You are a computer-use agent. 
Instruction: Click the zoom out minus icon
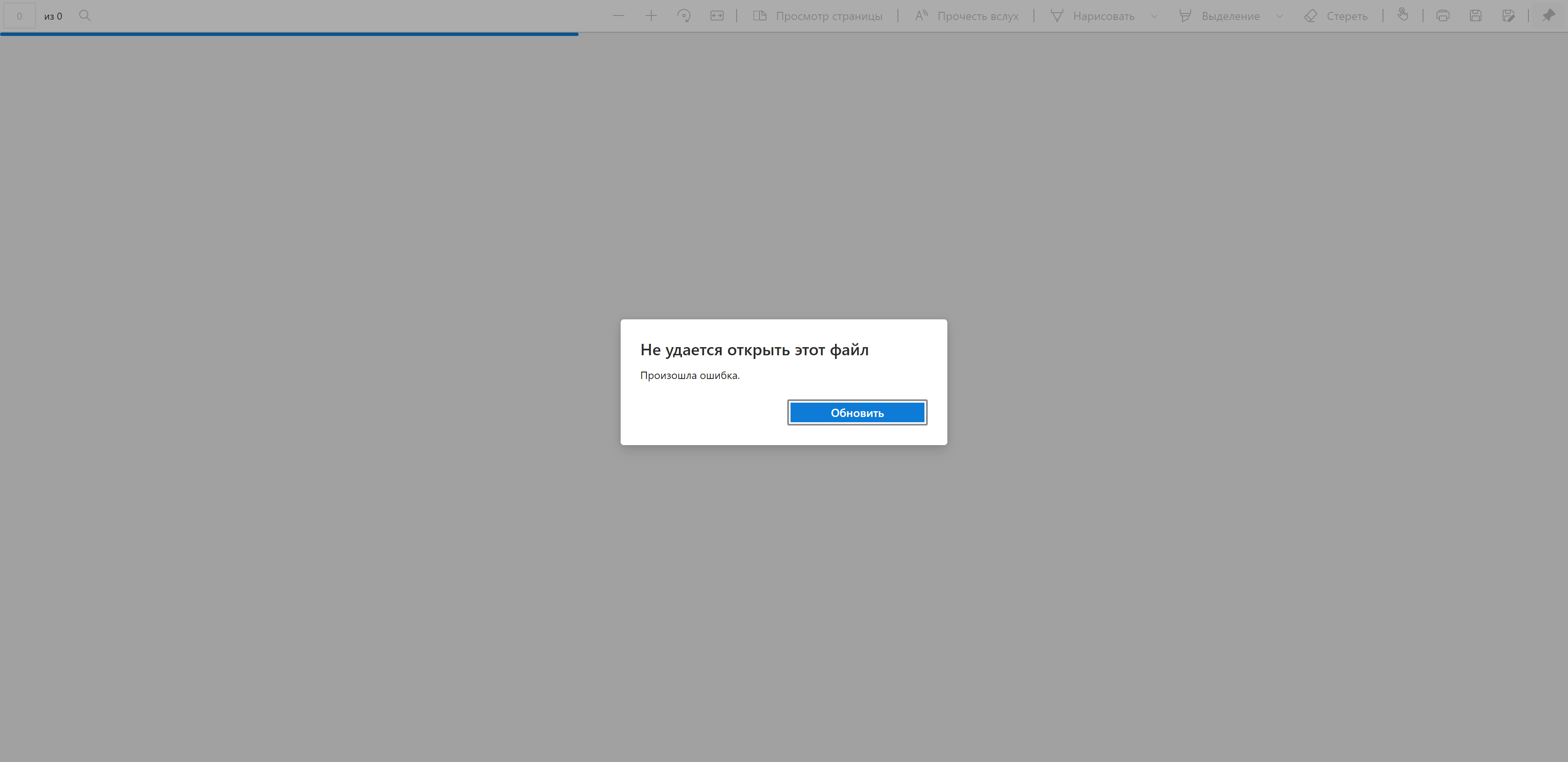[x=619, y=16]
